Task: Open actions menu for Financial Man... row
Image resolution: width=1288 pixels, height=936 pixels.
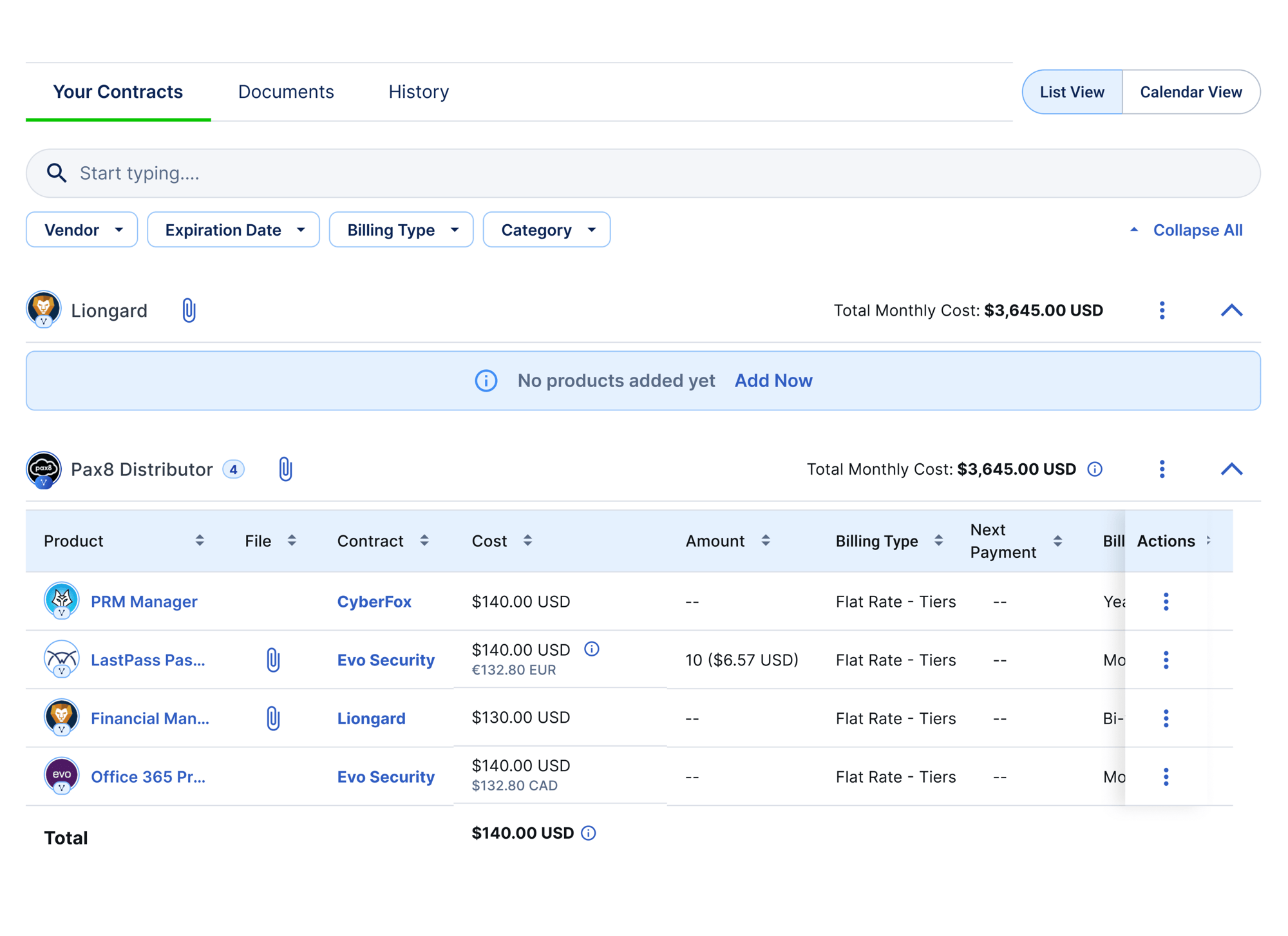Action: pos(1166,718)
